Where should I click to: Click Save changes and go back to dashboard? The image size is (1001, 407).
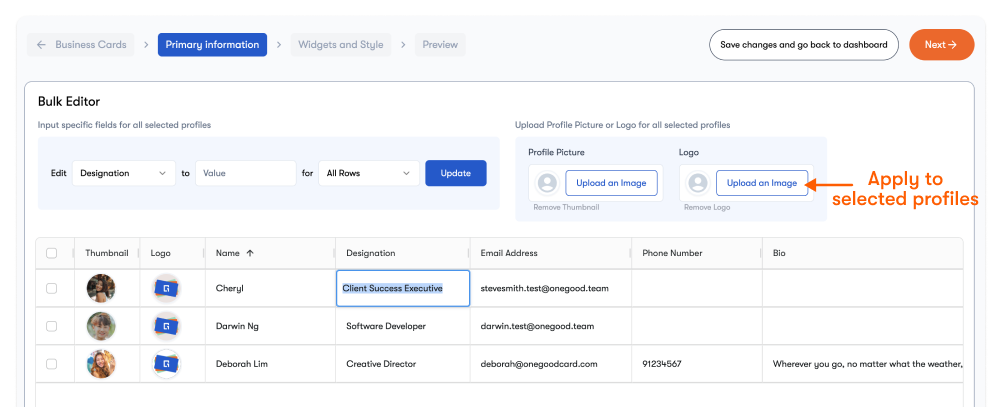point(803,45)
